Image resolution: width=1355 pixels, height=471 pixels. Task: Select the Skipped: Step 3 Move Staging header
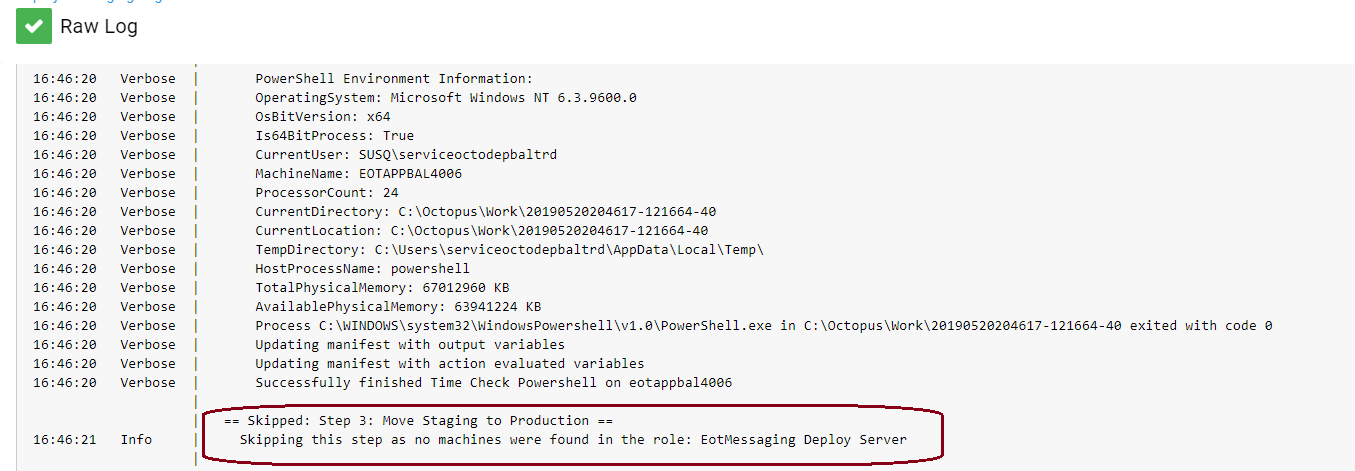click(418, 421)
